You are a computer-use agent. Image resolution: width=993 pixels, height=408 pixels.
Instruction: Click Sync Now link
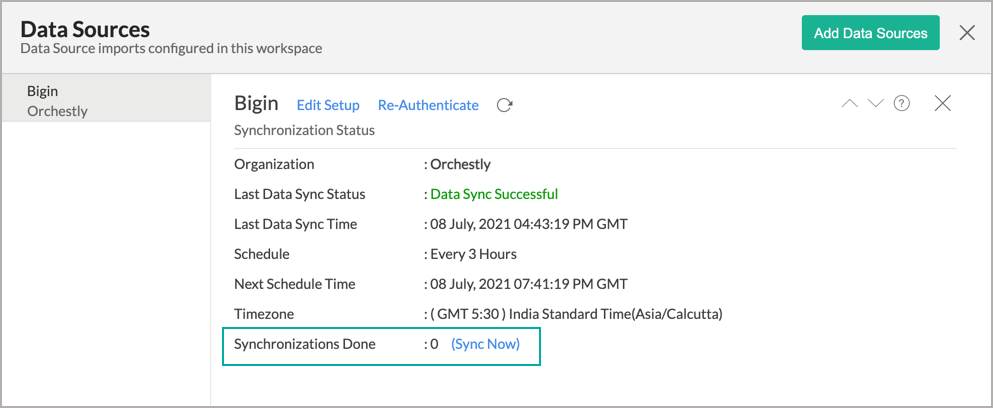click(x=485, y=344)
